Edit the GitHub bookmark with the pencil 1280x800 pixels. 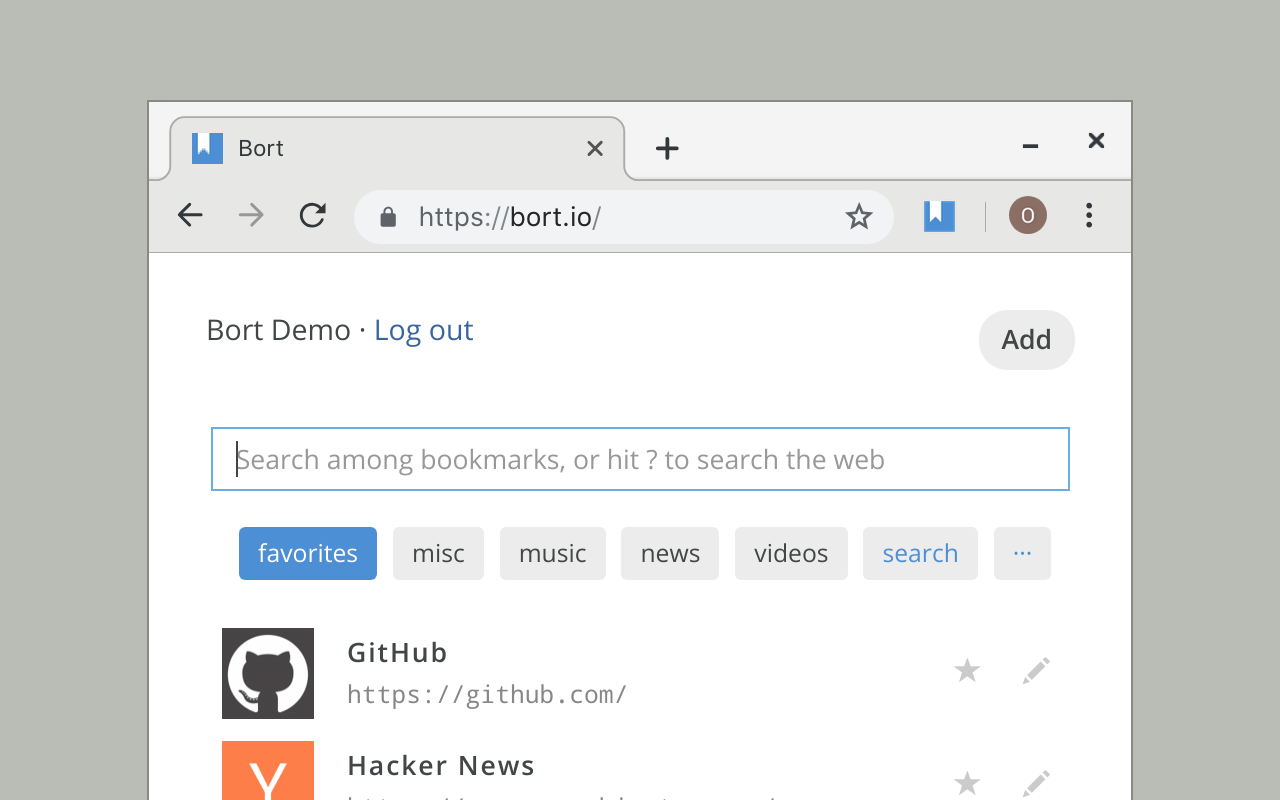(1036, 671)
